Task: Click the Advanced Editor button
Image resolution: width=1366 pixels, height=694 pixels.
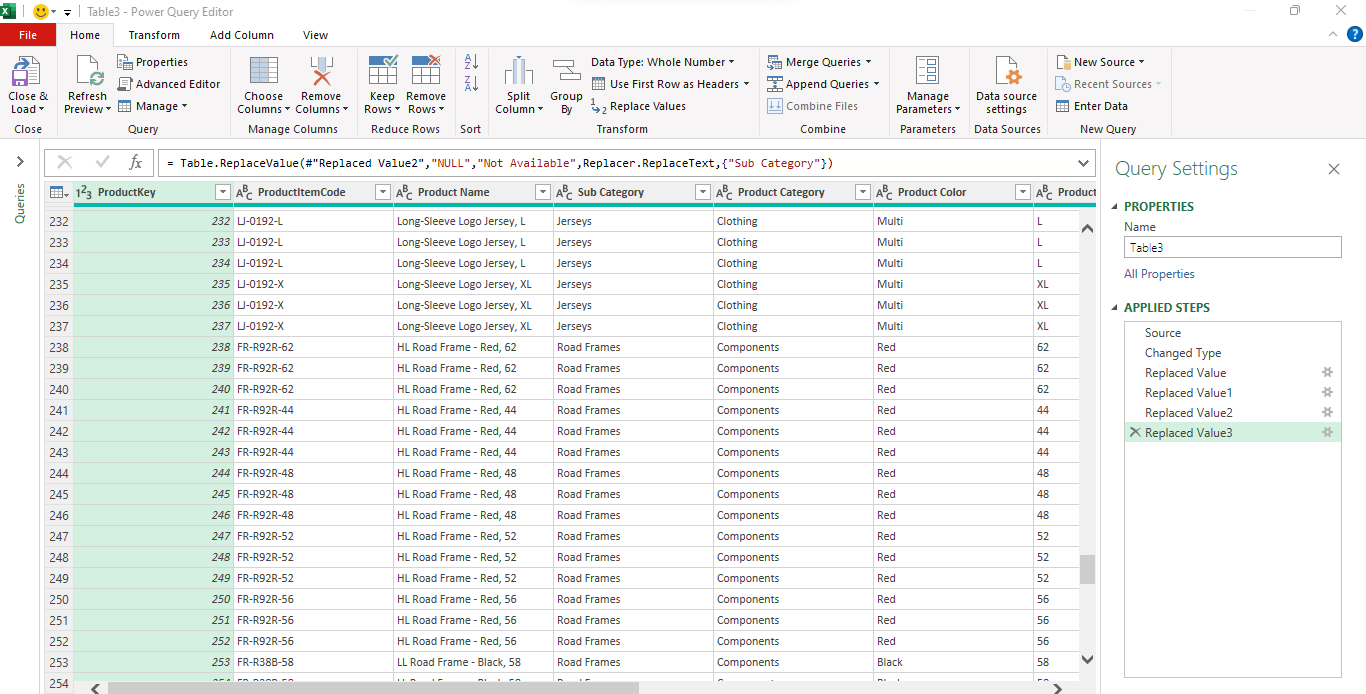Action: pos(170,83)
